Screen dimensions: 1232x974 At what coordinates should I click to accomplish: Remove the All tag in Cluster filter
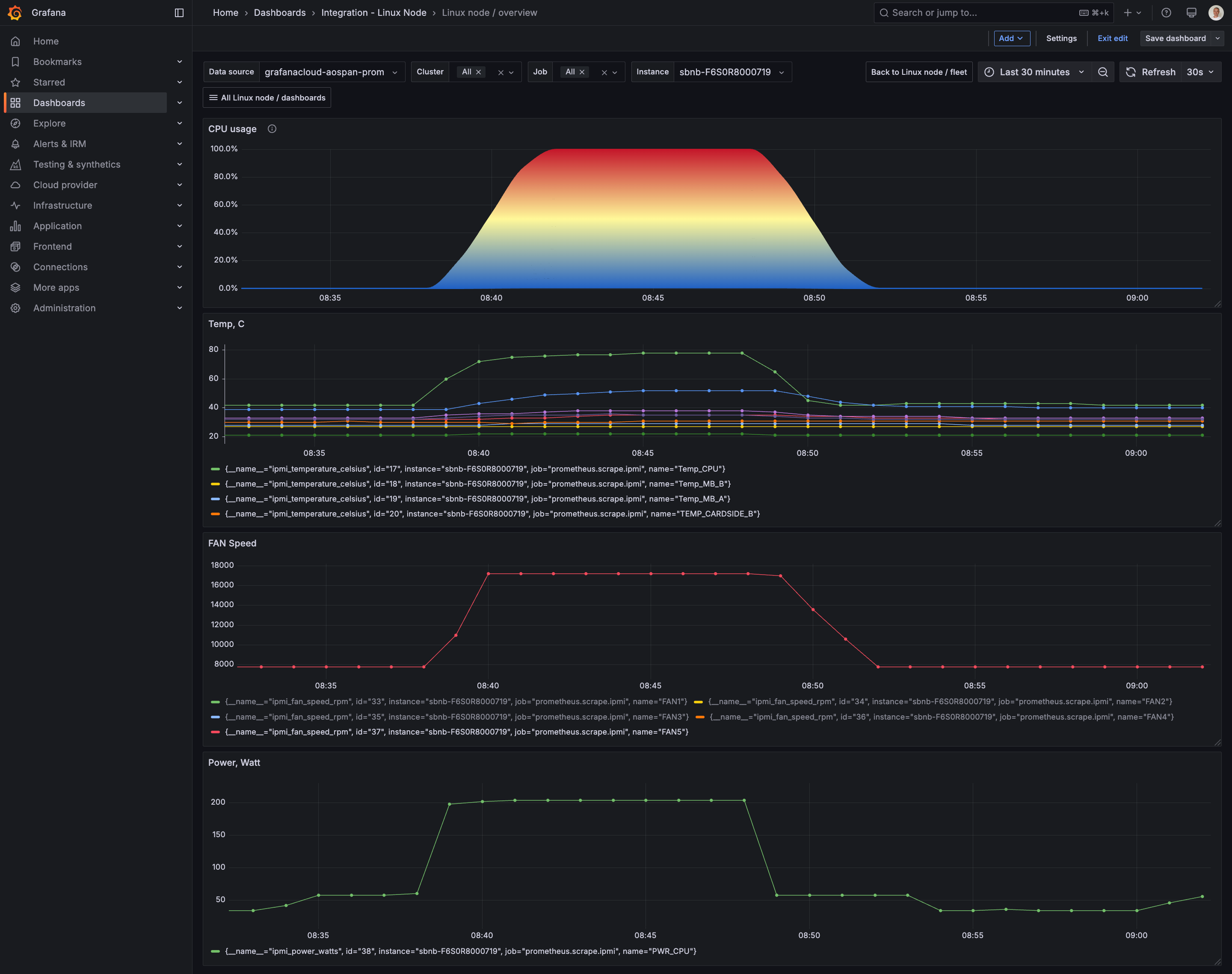(x=479, y=72)
